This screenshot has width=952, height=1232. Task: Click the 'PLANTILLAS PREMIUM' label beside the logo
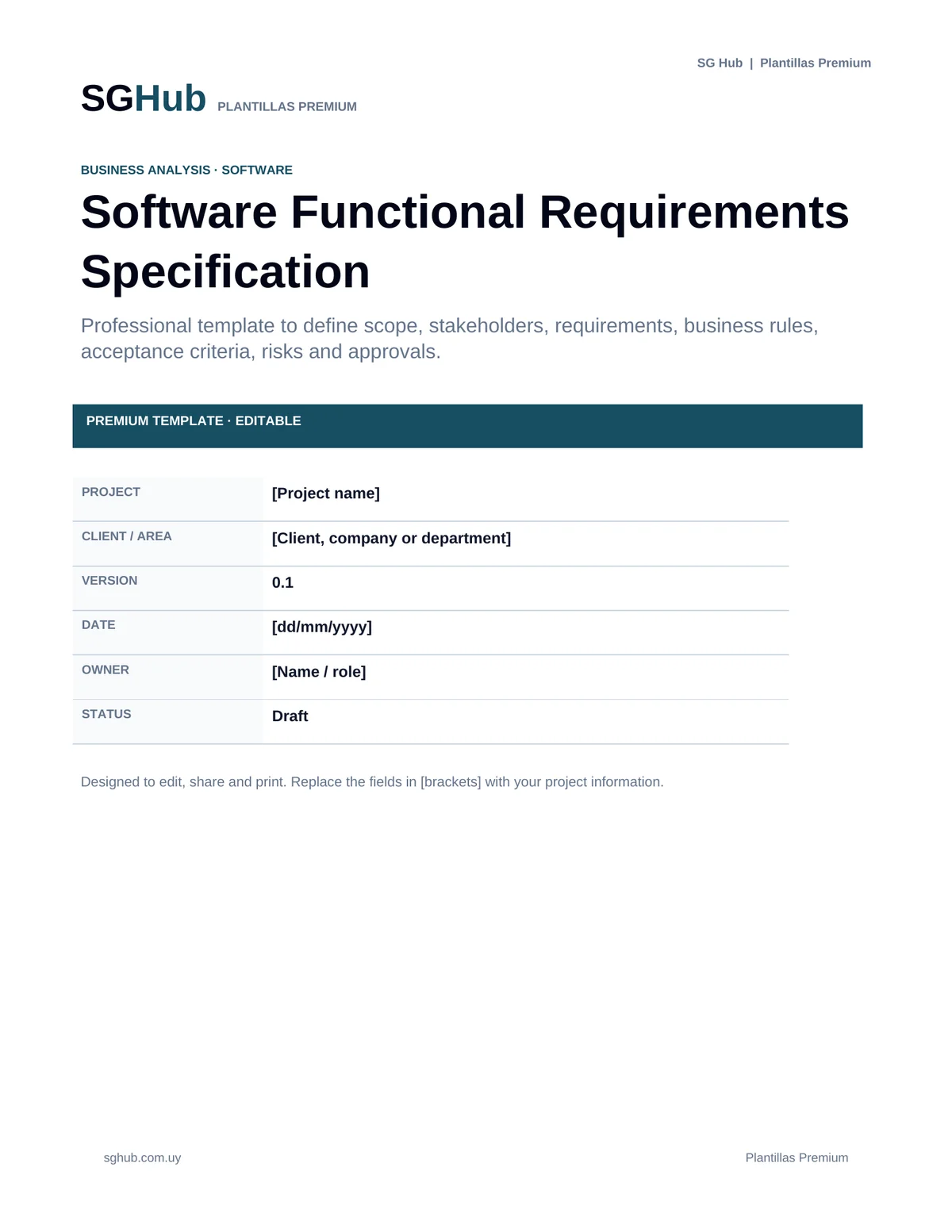[287, 106]
